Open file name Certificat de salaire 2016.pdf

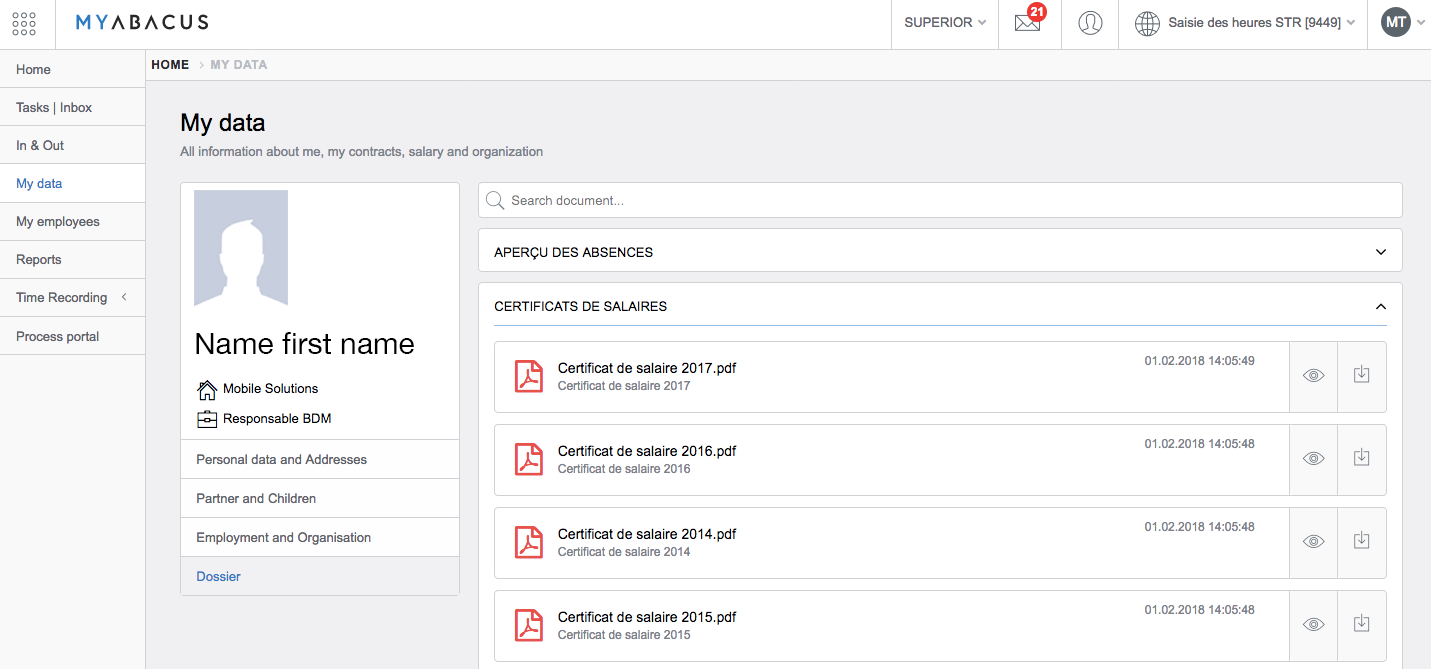(x=647, y=451)
